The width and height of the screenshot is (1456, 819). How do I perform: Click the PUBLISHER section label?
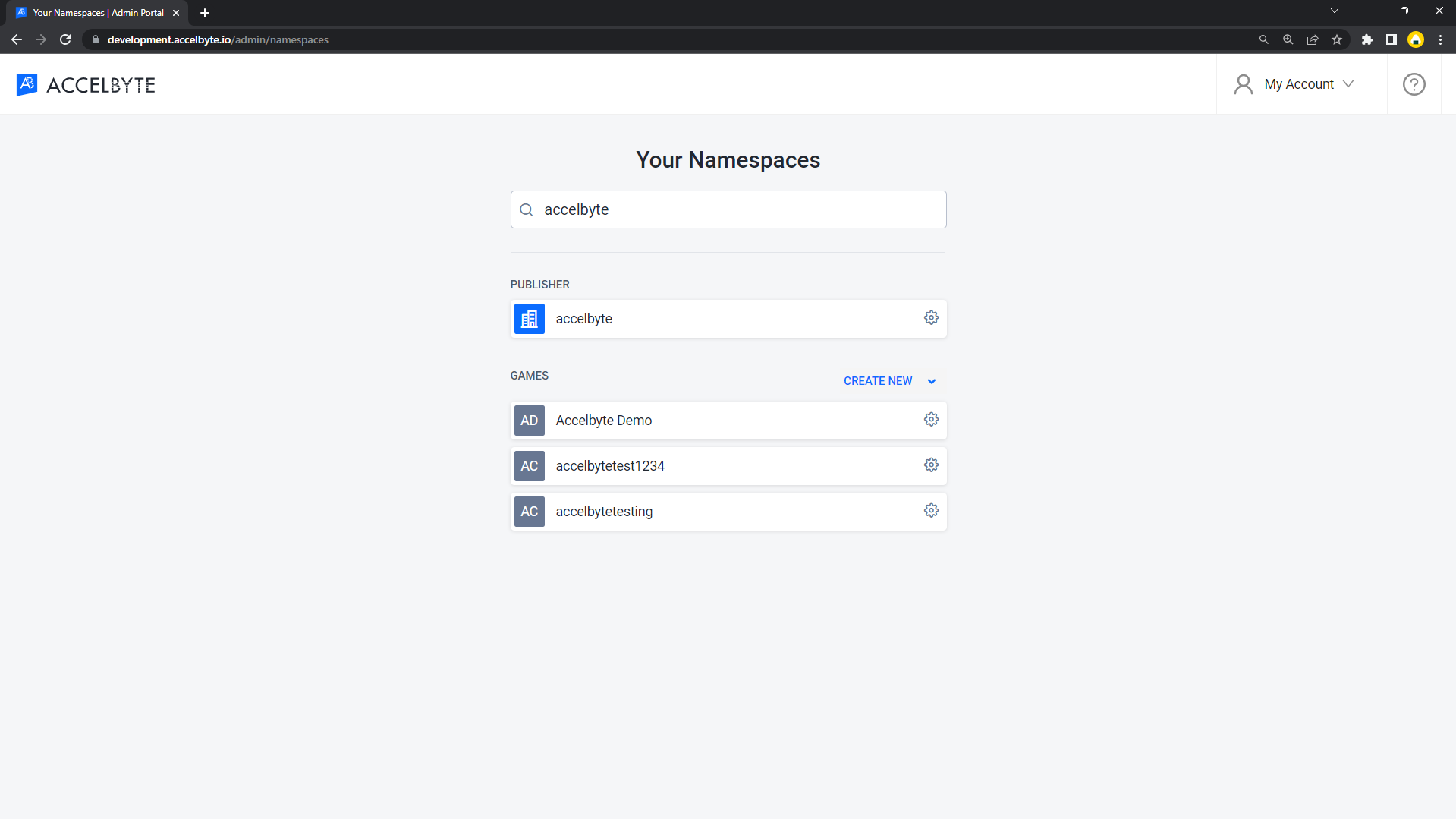click(x=539, y=285)
